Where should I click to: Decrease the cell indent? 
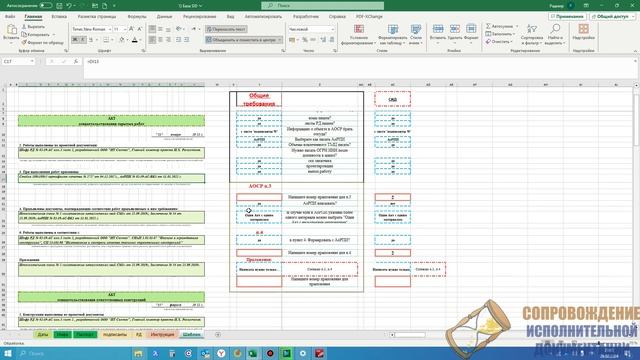click(x=178, y=40)
